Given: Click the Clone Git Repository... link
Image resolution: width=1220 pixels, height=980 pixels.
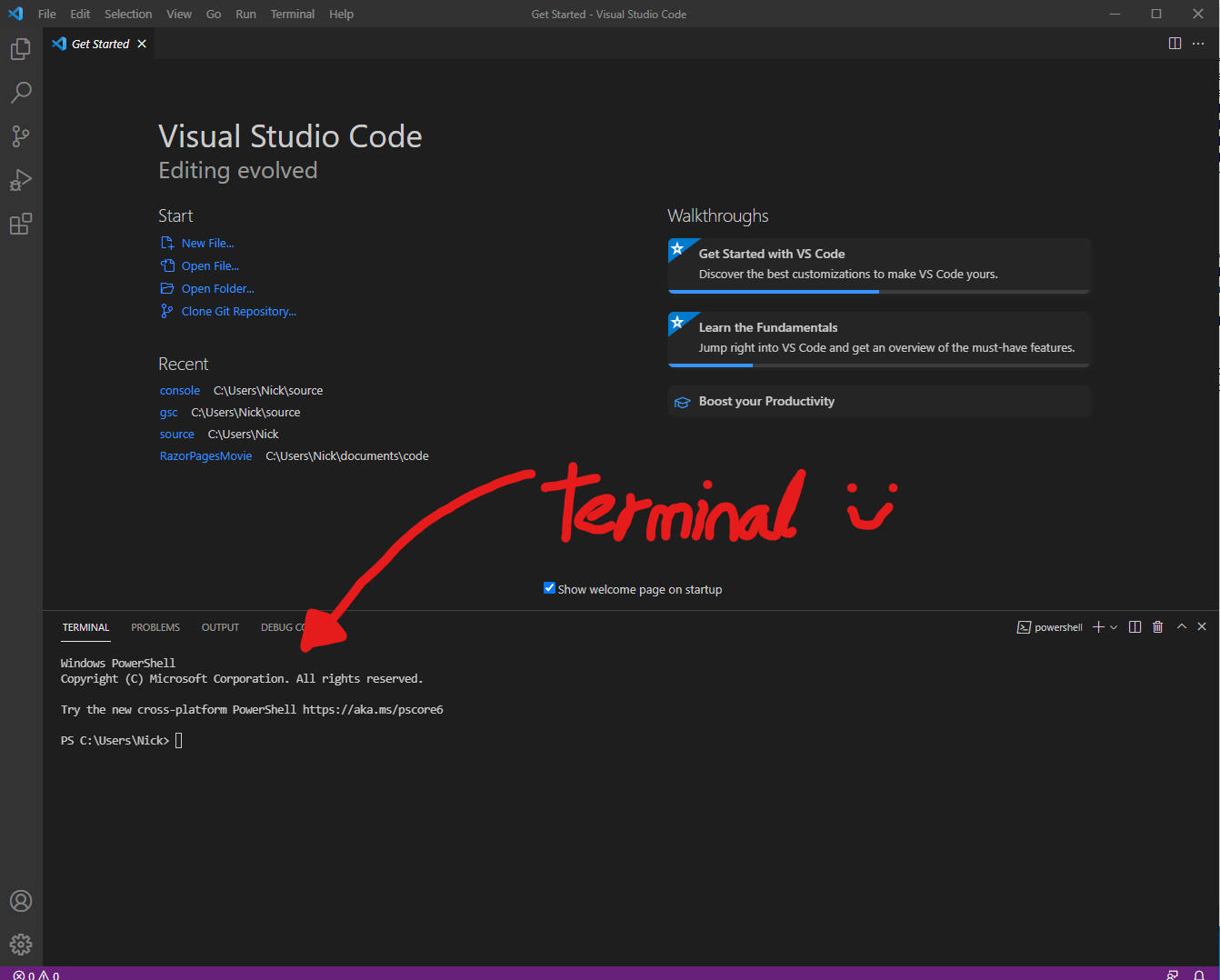Looking at the screenshot, I should click(228, 311).
